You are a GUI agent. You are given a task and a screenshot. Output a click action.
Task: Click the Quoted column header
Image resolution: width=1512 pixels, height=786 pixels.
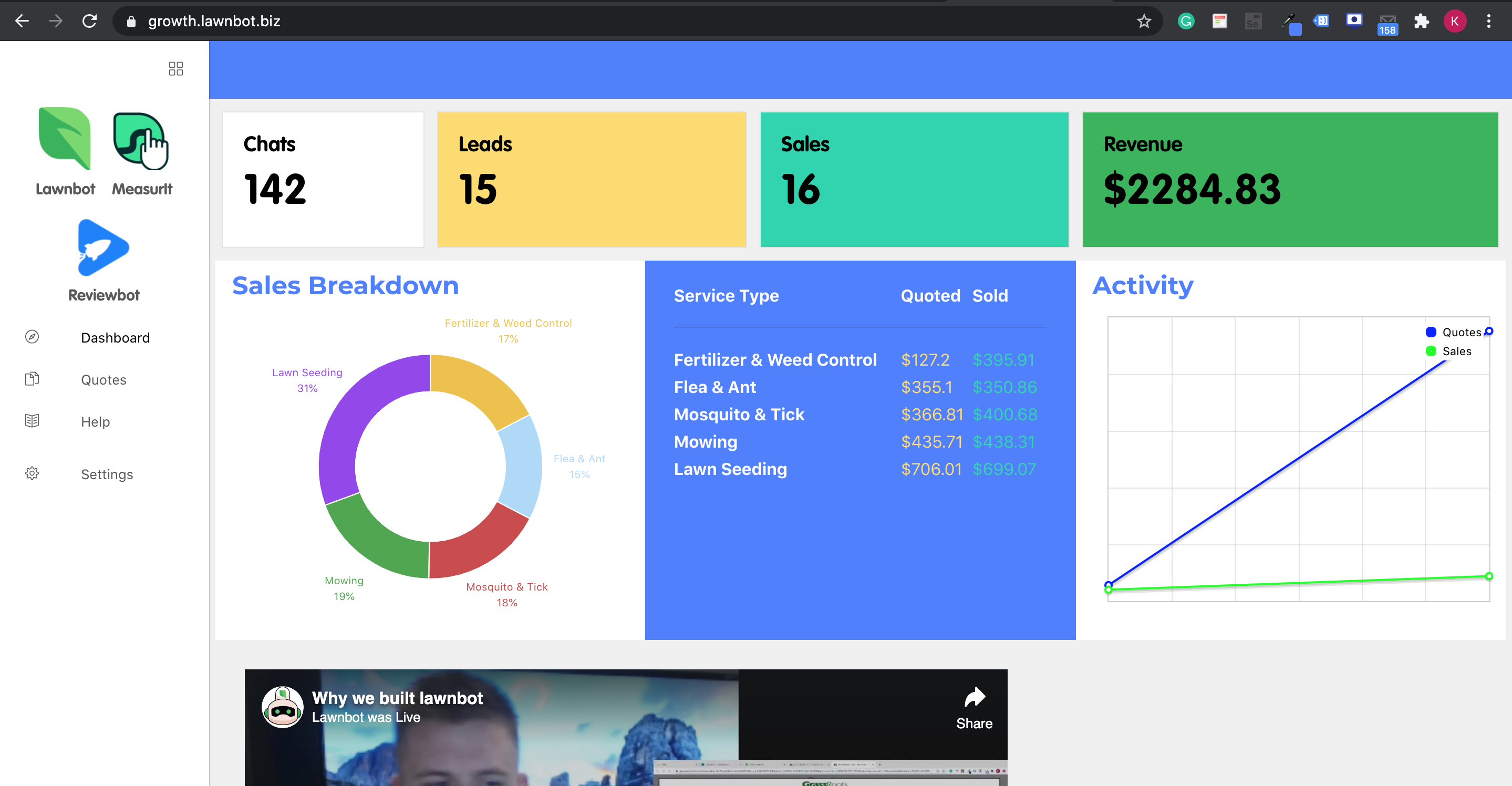[930, 295]
